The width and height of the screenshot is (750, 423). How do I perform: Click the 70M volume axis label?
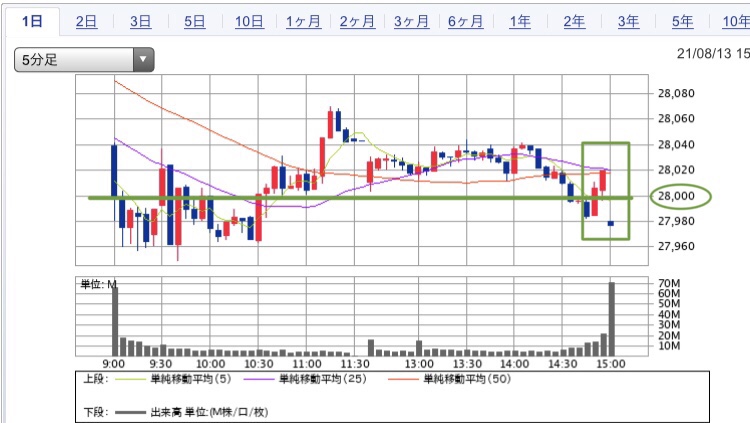pyautogui.click(x=669, y=283)
